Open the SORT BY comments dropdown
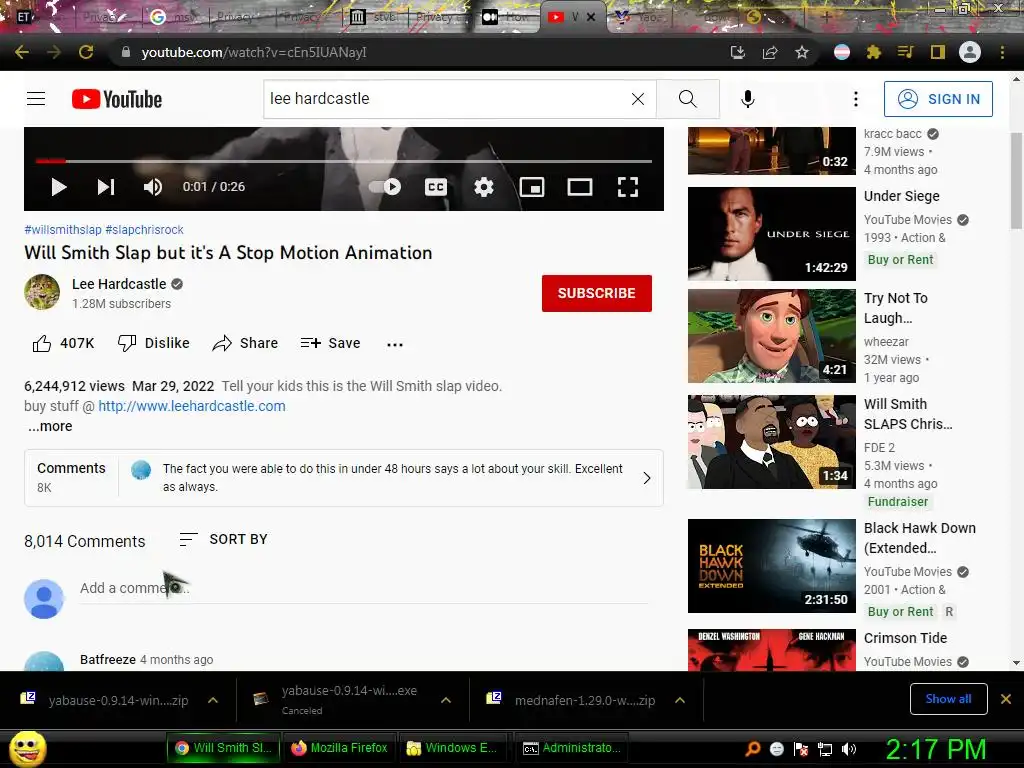 pos(223,539)
